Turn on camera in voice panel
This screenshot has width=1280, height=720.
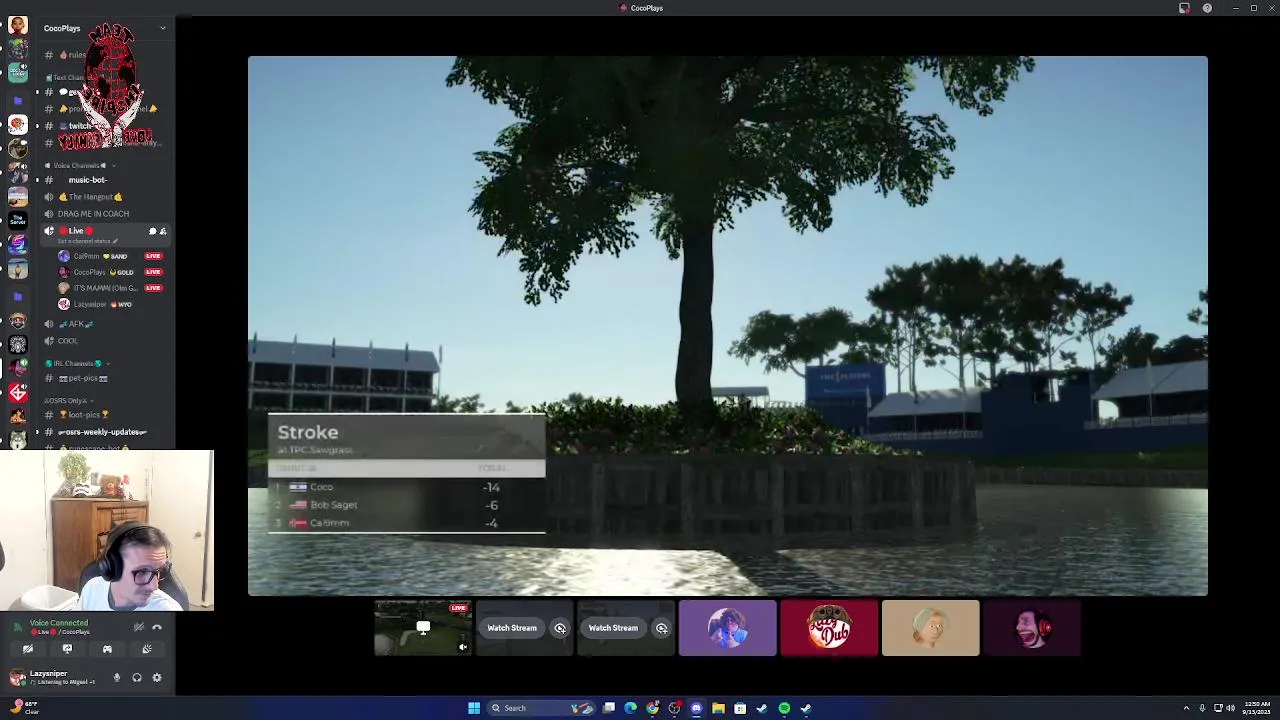28,649
